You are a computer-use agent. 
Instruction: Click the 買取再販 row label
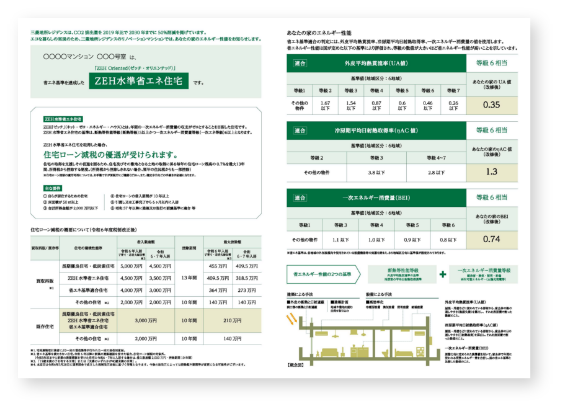(45, 282)
